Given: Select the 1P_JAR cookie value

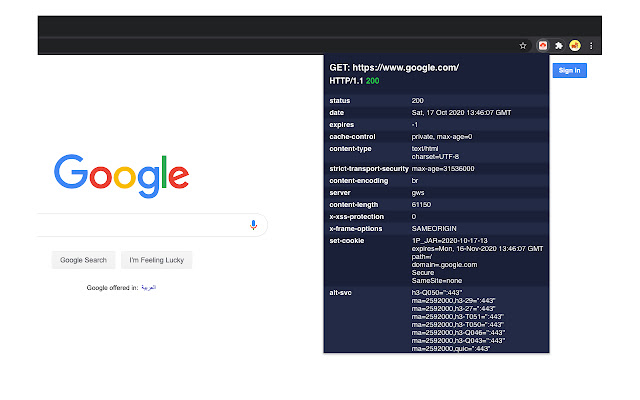Looking at the screenshot, I should 449,241.
